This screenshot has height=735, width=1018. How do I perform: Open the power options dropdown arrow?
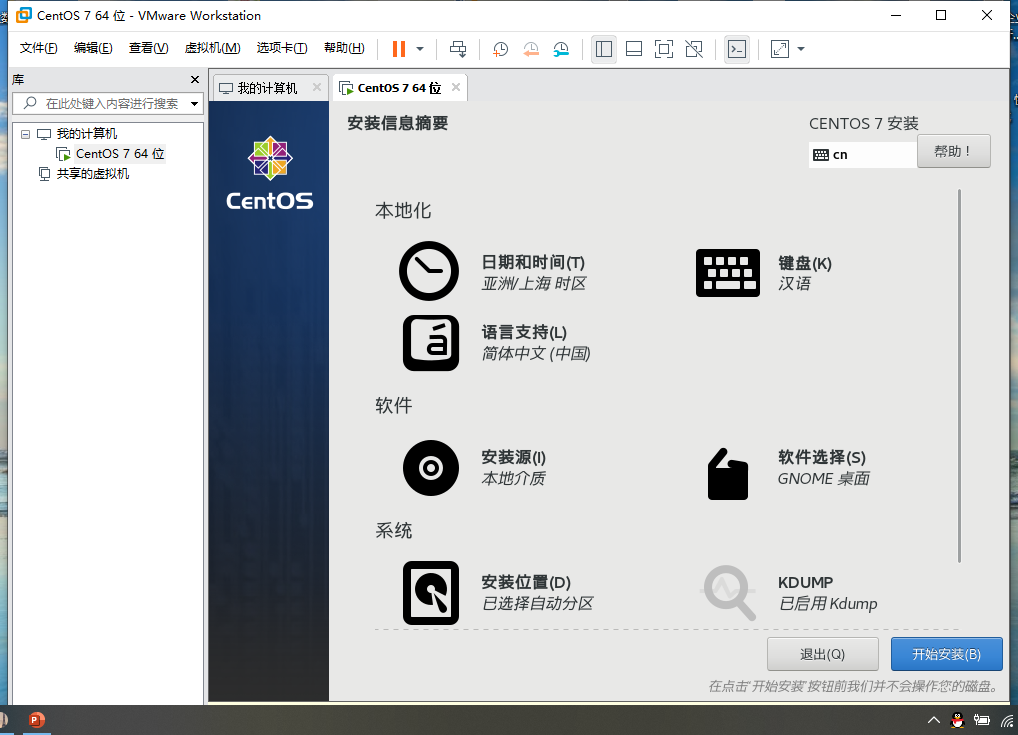(420, 49)
